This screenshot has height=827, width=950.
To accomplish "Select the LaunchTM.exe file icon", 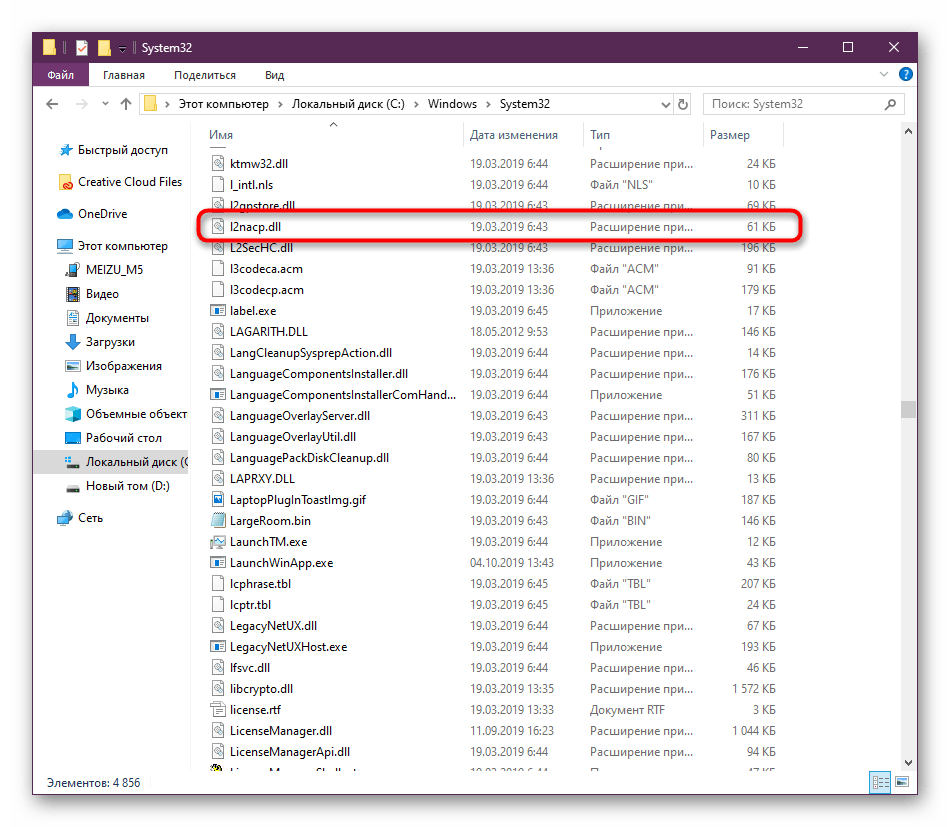I will 219,542.
